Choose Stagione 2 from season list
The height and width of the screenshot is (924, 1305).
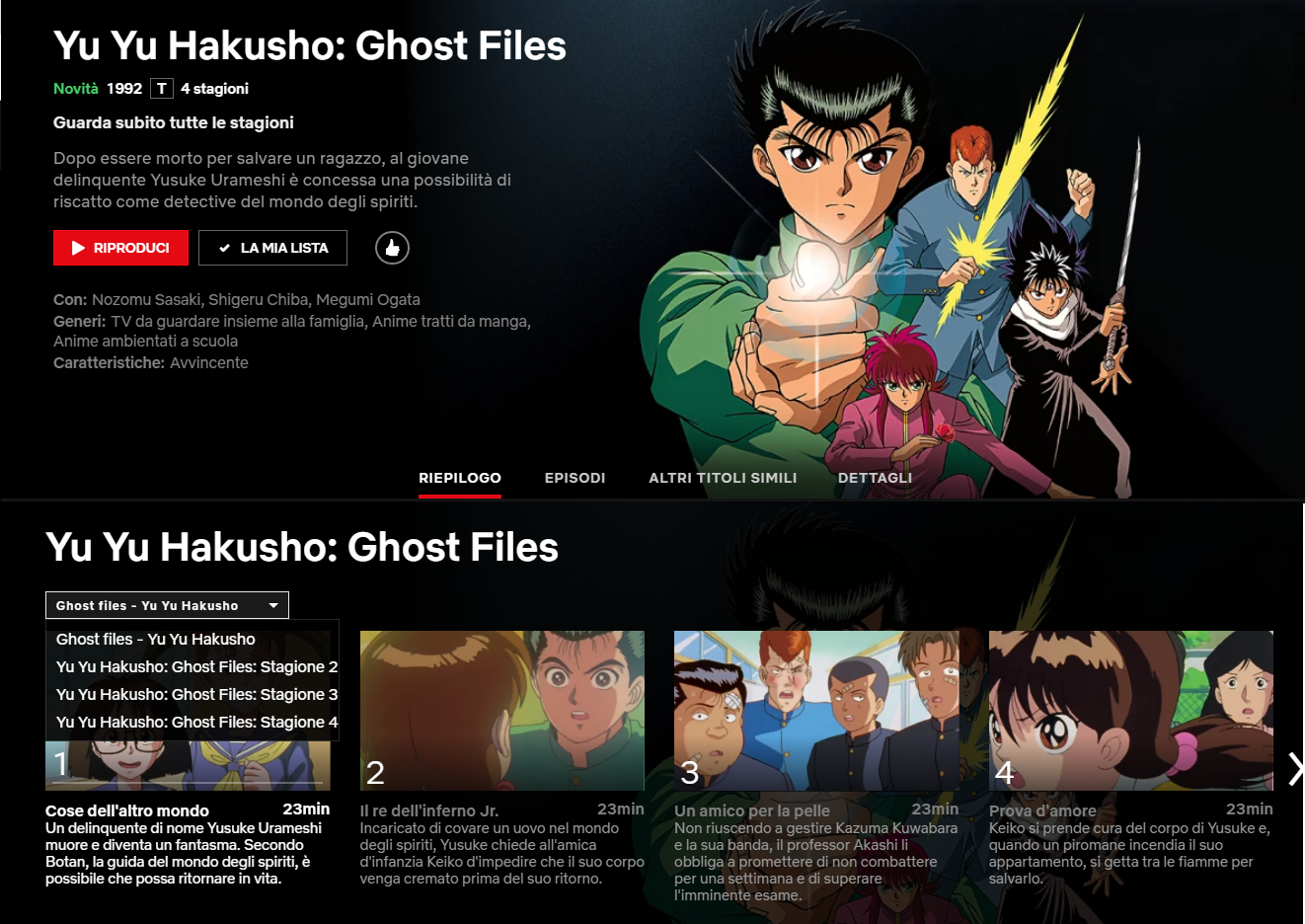pyautogui.click(x=196, y=666)
